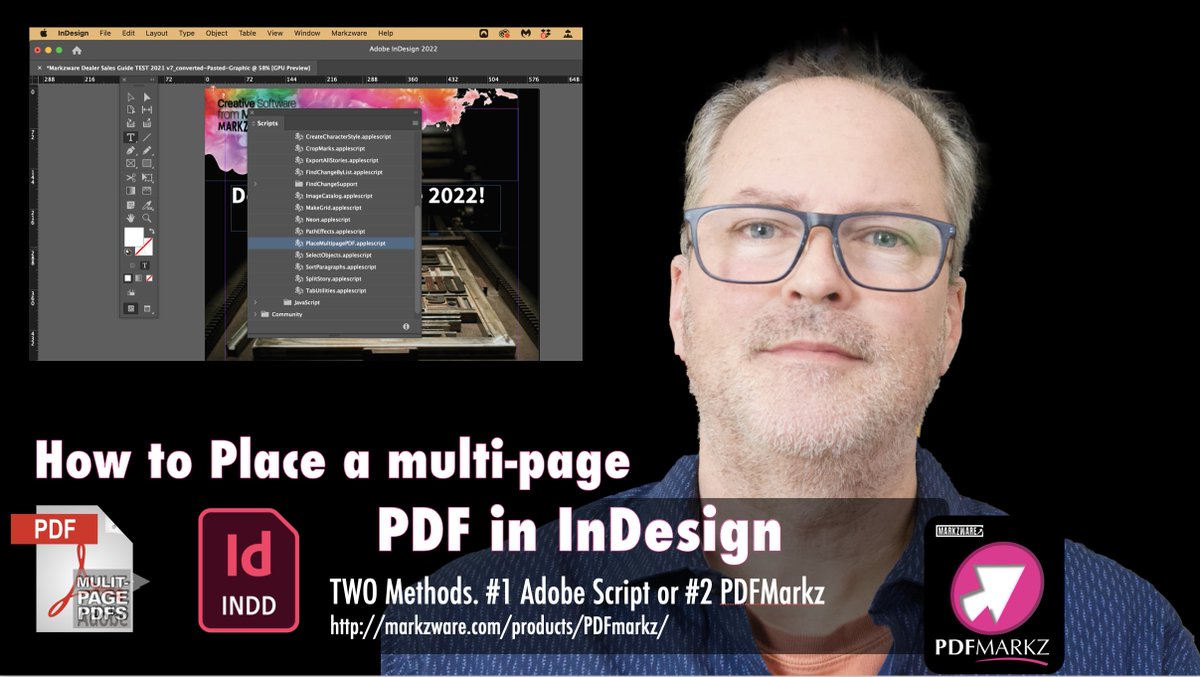The width and height of the screenshot is (1200, 677).
Task: Select the Eyedropper tool
Action: coord(147,205)
